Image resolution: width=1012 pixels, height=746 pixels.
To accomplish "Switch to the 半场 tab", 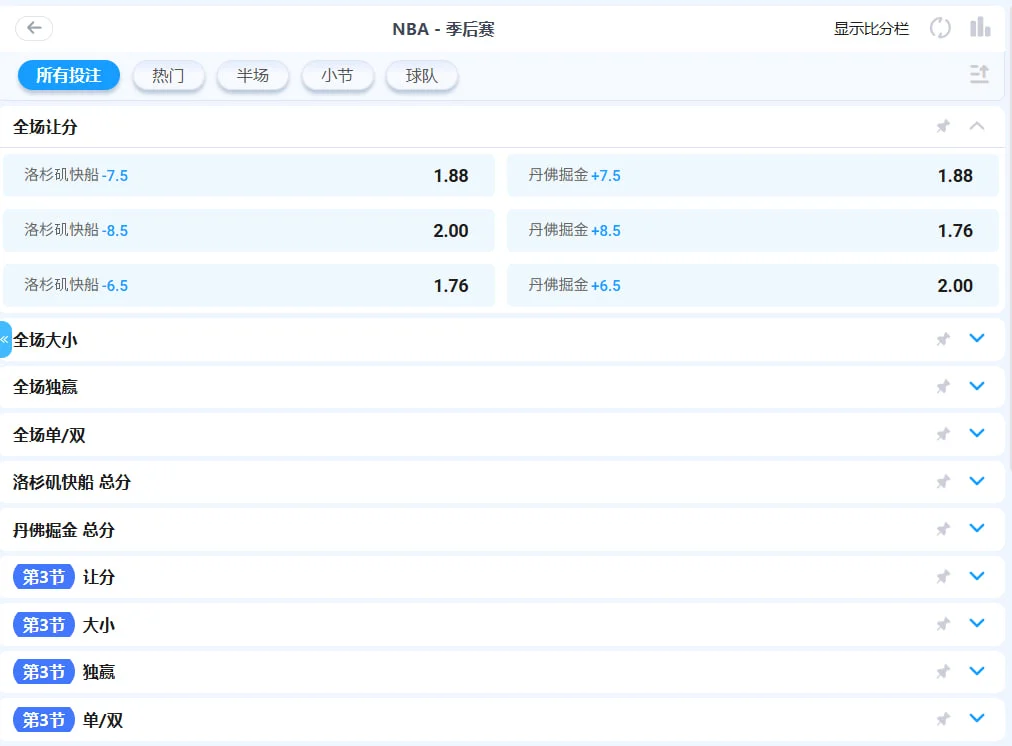I will click(252, 75).
